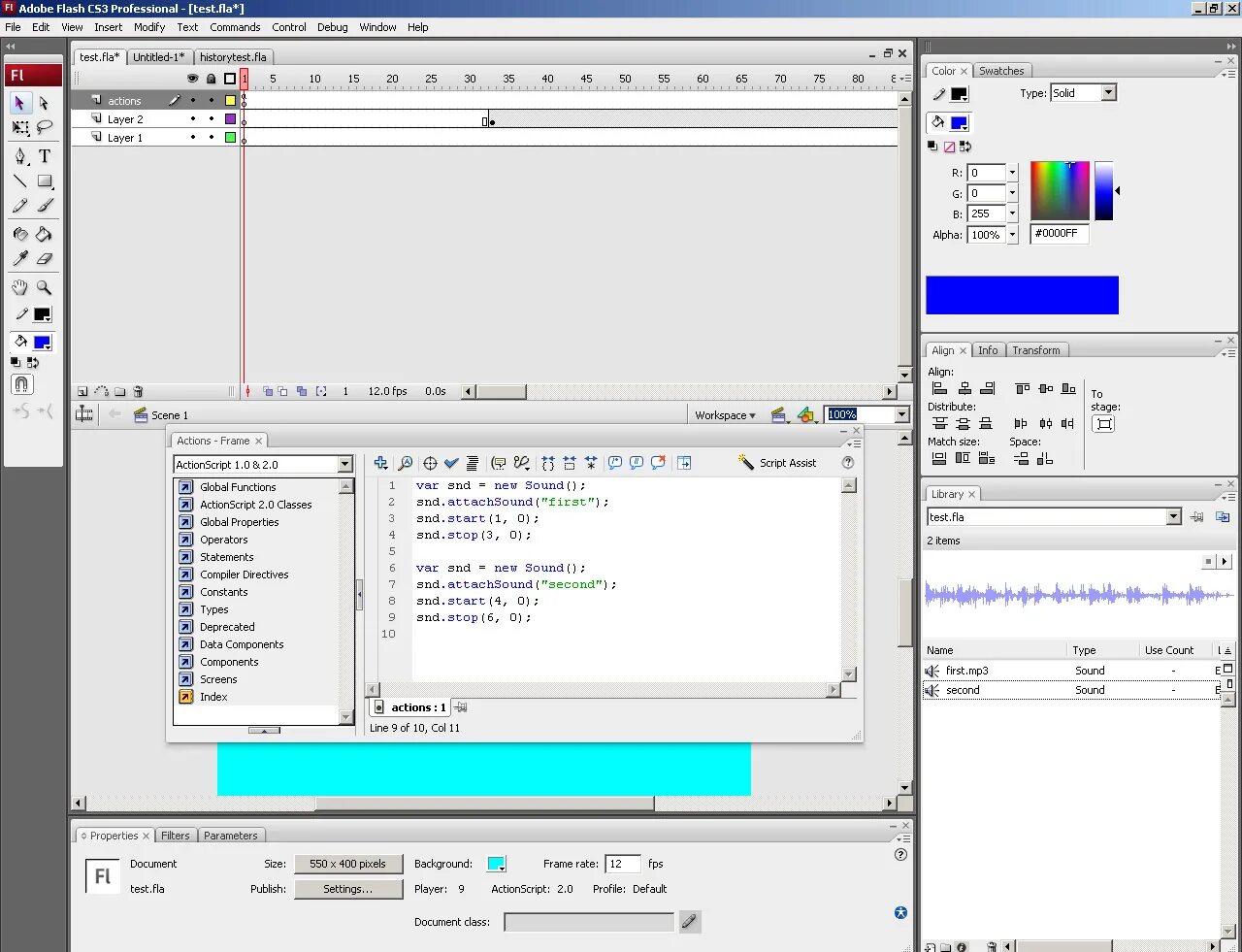Choose the Ink Bottle tool
Image resolution: width=1242 pixels, height=952 pixels.
(19, 234)
